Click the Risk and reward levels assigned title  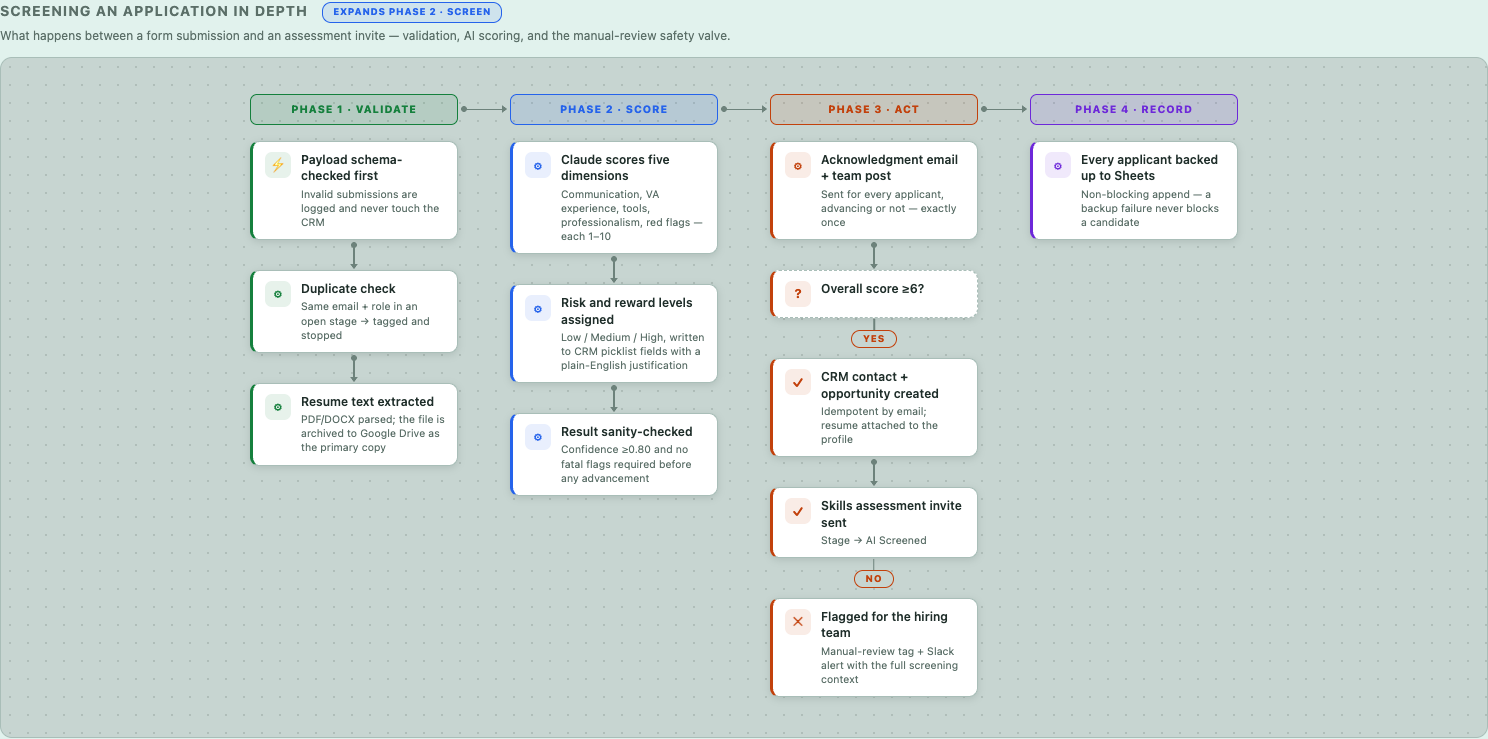pyautogui.click(x=626, y=311)
